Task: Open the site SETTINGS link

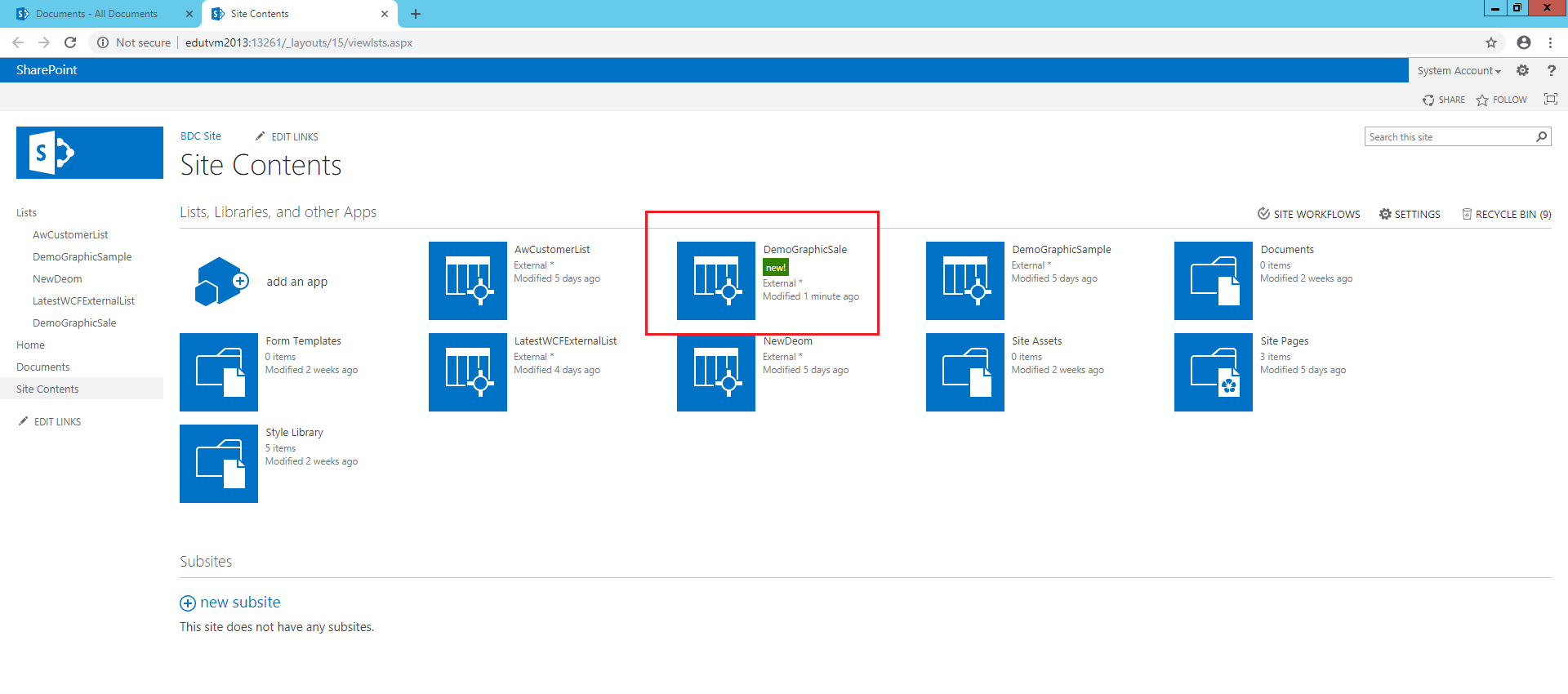Action: (1410, 214)
